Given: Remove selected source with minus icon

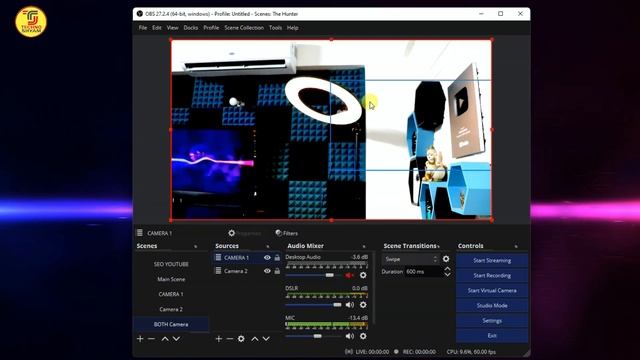Looking at the screenshot, I should [230, 339].
